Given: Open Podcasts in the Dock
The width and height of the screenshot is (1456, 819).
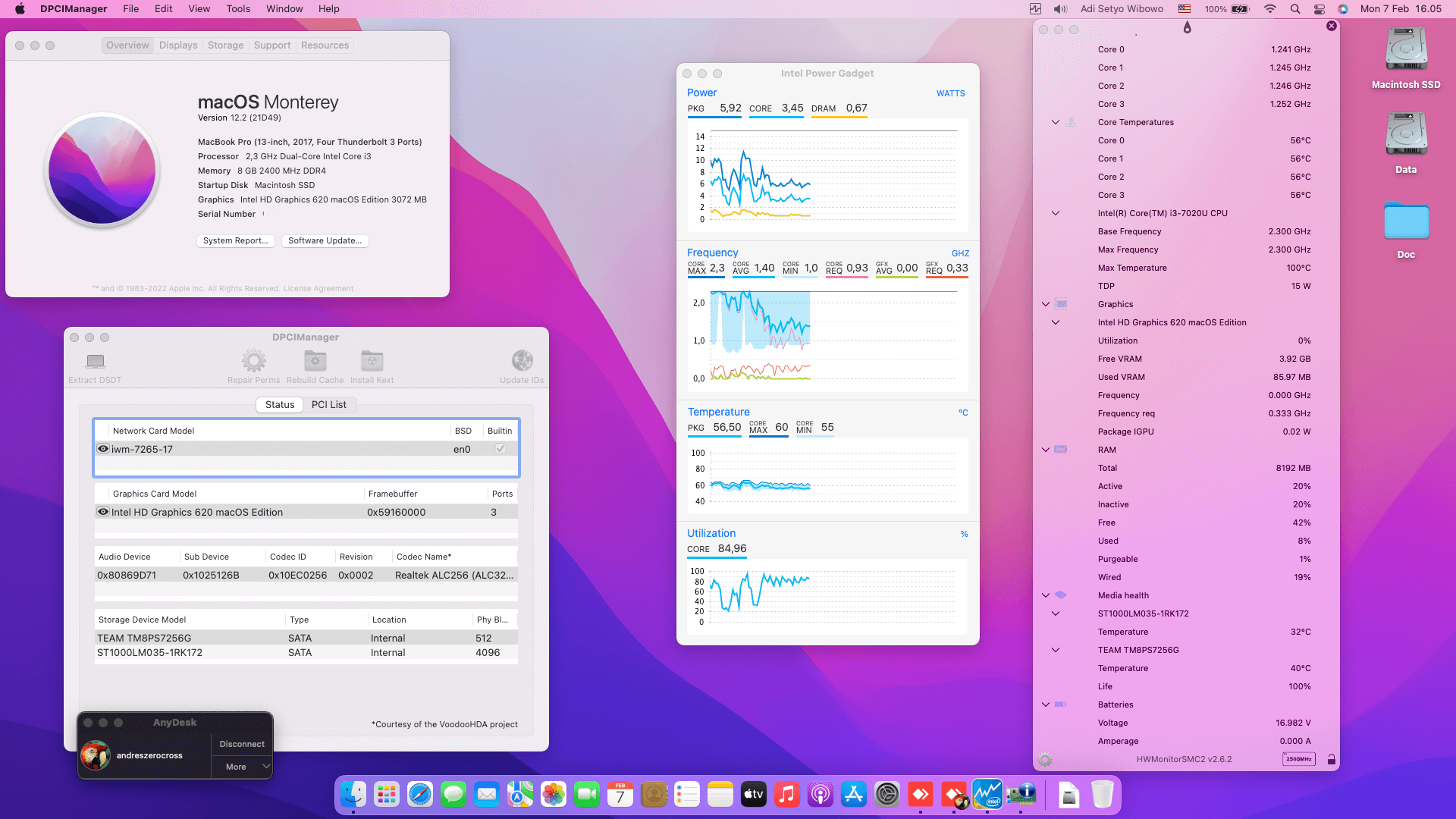Looking at the screenshot, I should [x=821, y=794].
